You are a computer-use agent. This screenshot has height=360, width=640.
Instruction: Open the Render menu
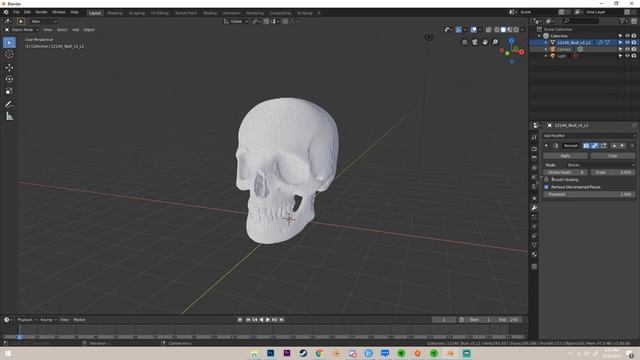(41, 12)
